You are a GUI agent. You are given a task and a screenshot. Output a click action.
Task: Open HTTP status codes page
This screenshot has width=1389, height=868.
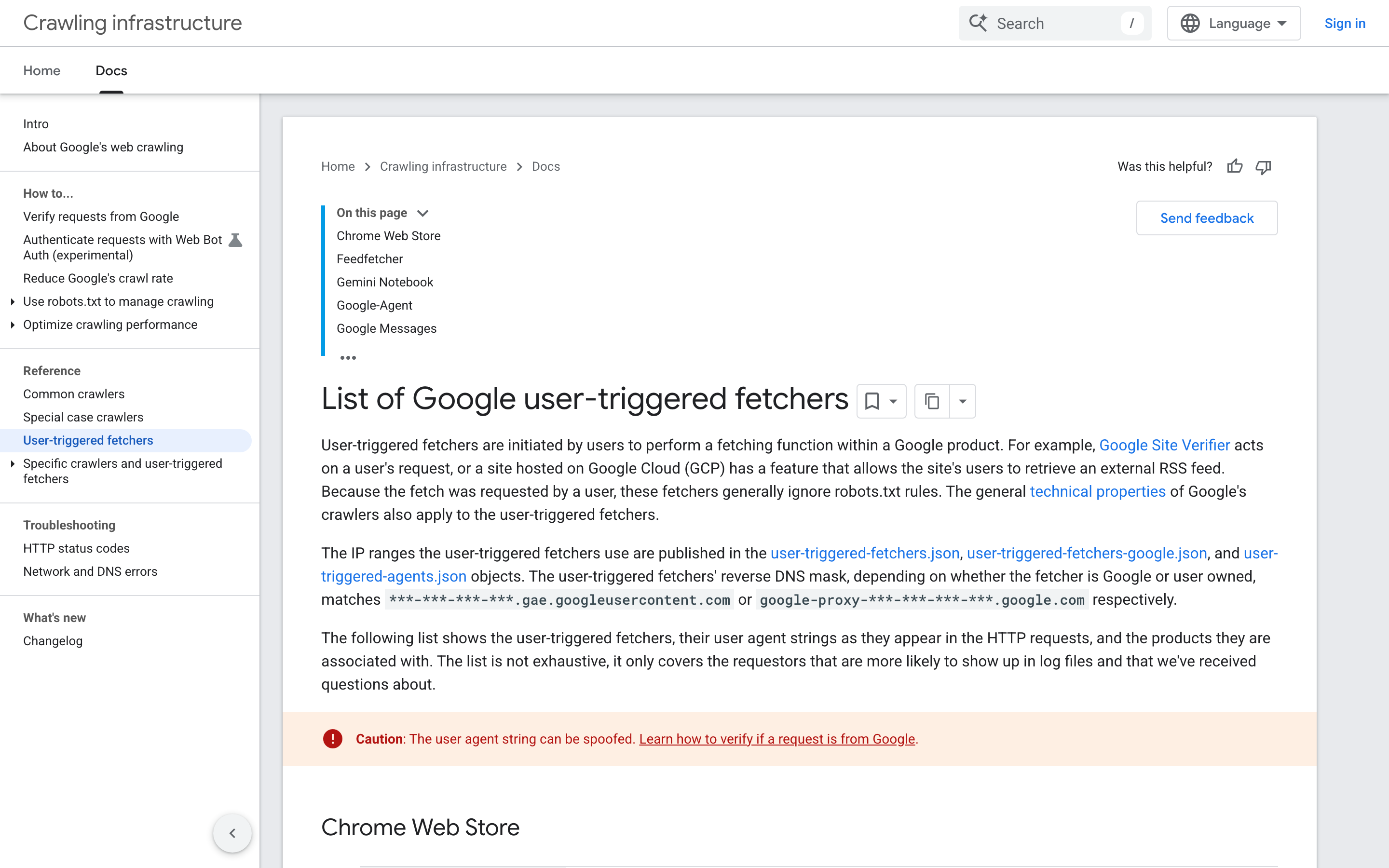click(76, 548)
